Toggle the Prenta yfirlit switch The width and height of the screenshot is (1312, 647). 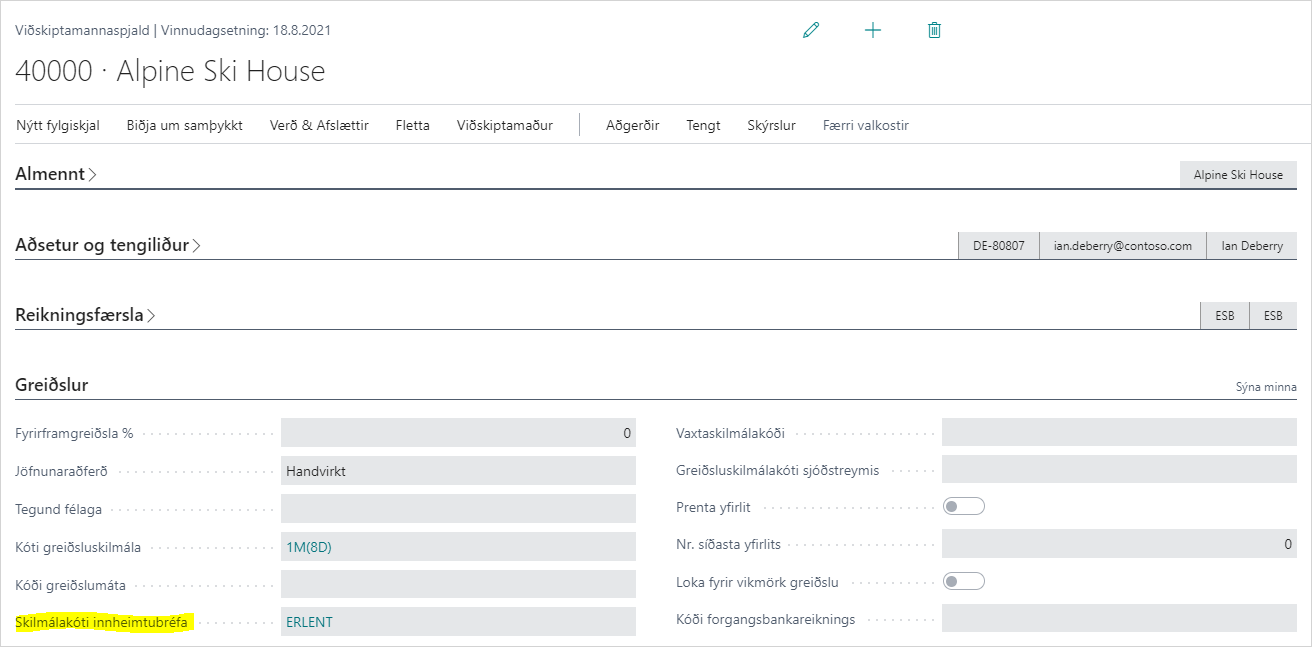[x=964, y=507]
